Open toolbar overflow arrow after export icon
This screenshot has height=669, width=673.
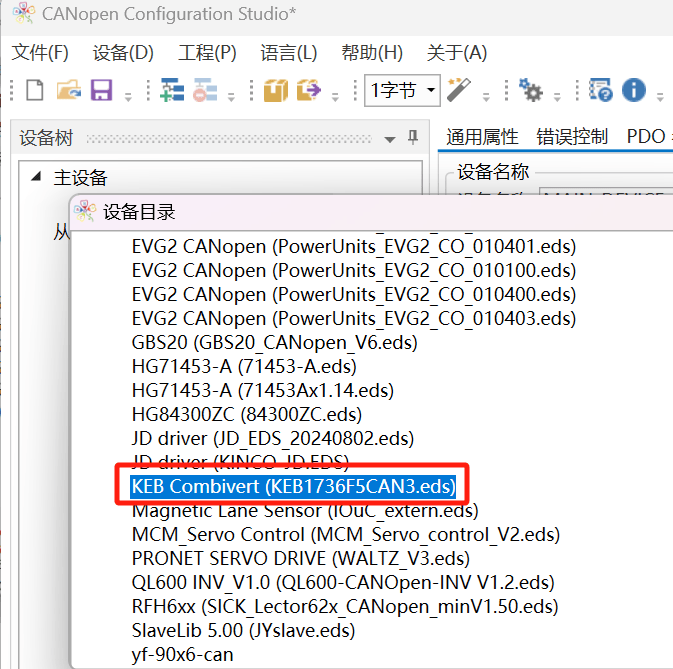[x=335, y=97]
